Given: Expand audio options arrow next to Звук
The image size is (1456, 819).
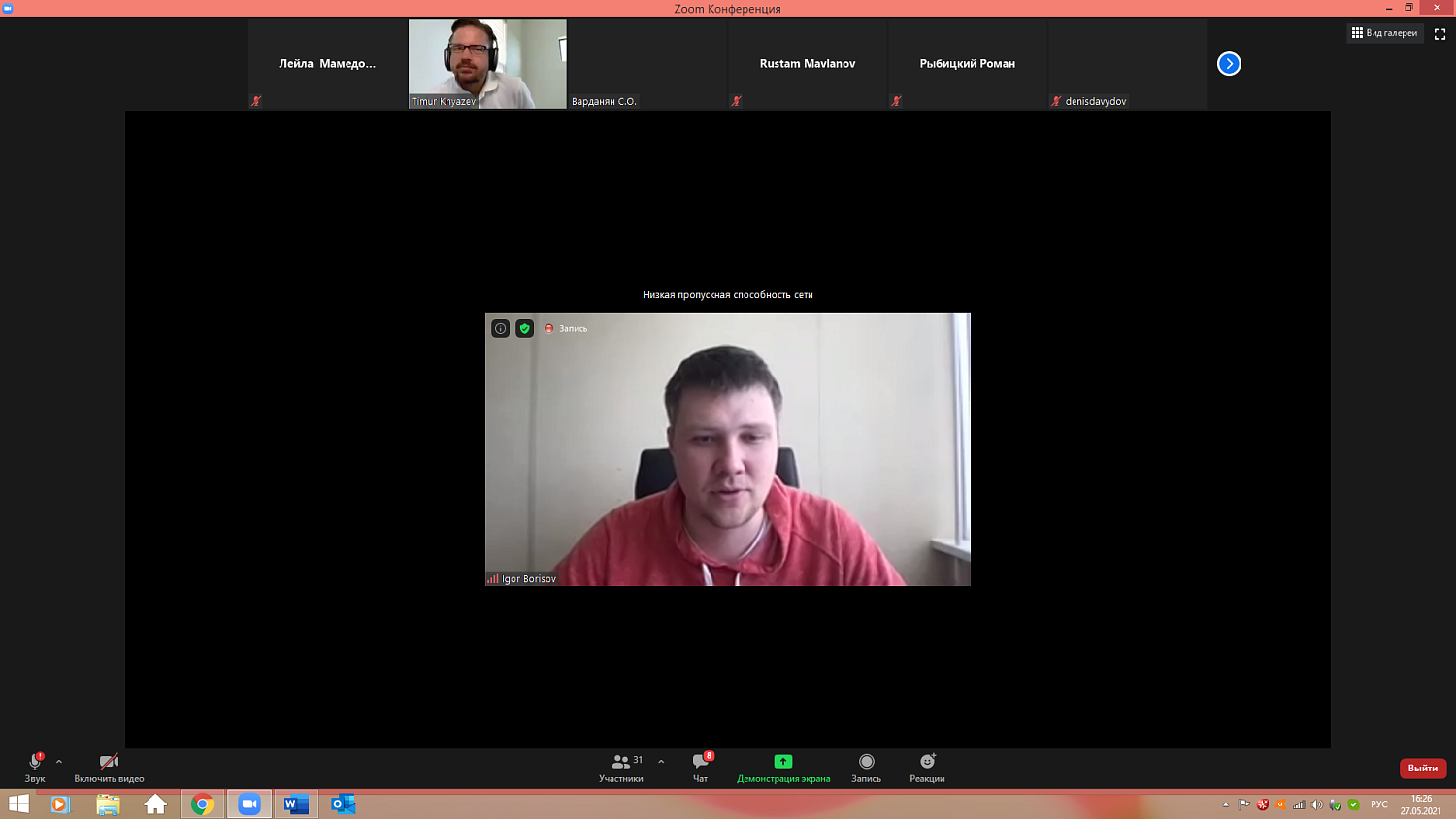Looking at the screenshot, I should 59,762.
